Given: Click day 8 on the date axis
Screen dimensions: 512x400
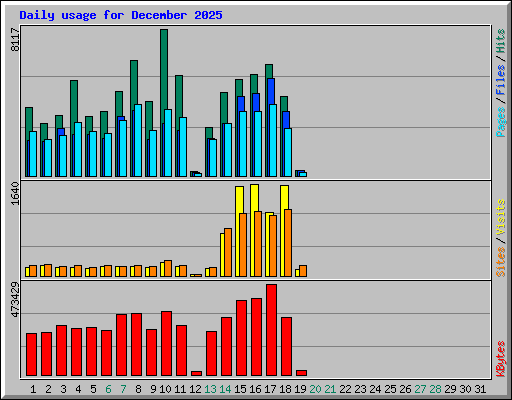Looking at the screenshot, I should (x=138, y=389).
